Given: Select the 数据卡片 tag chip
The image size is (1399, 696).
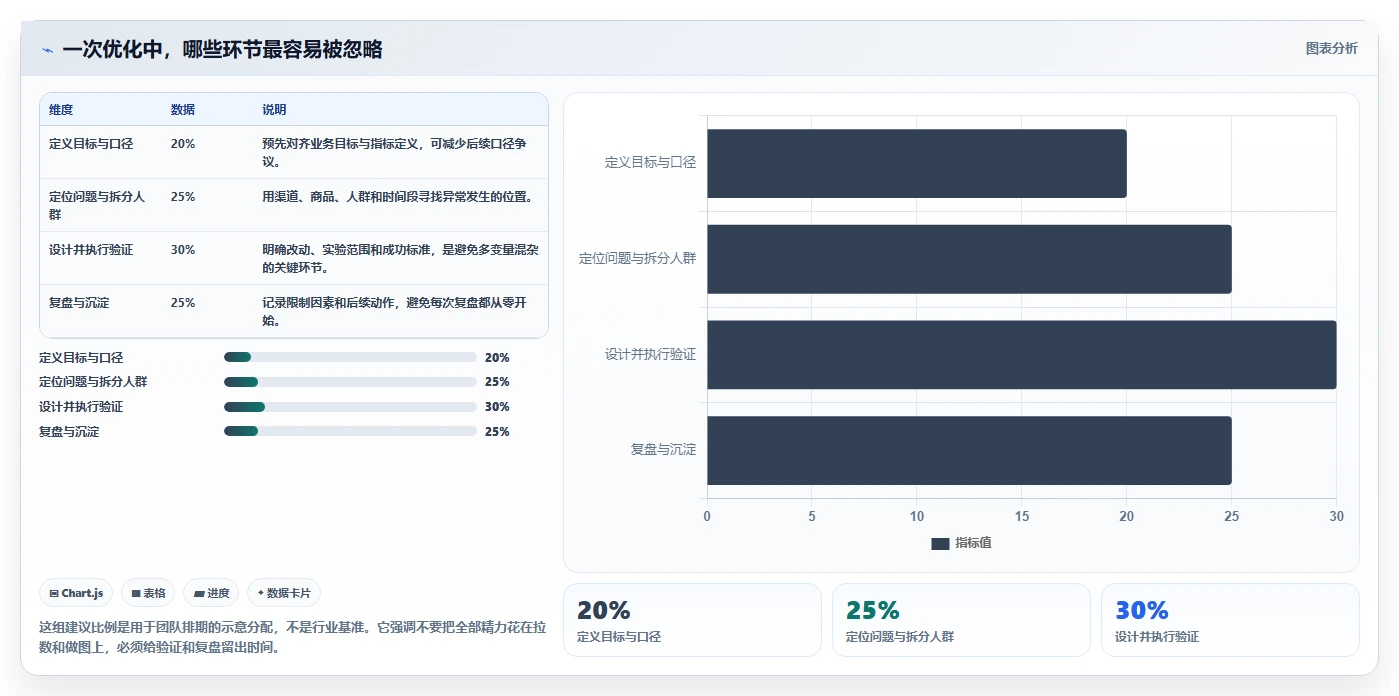Looking at the screenshot, I should pyautogui.click(x=284, y=593).
